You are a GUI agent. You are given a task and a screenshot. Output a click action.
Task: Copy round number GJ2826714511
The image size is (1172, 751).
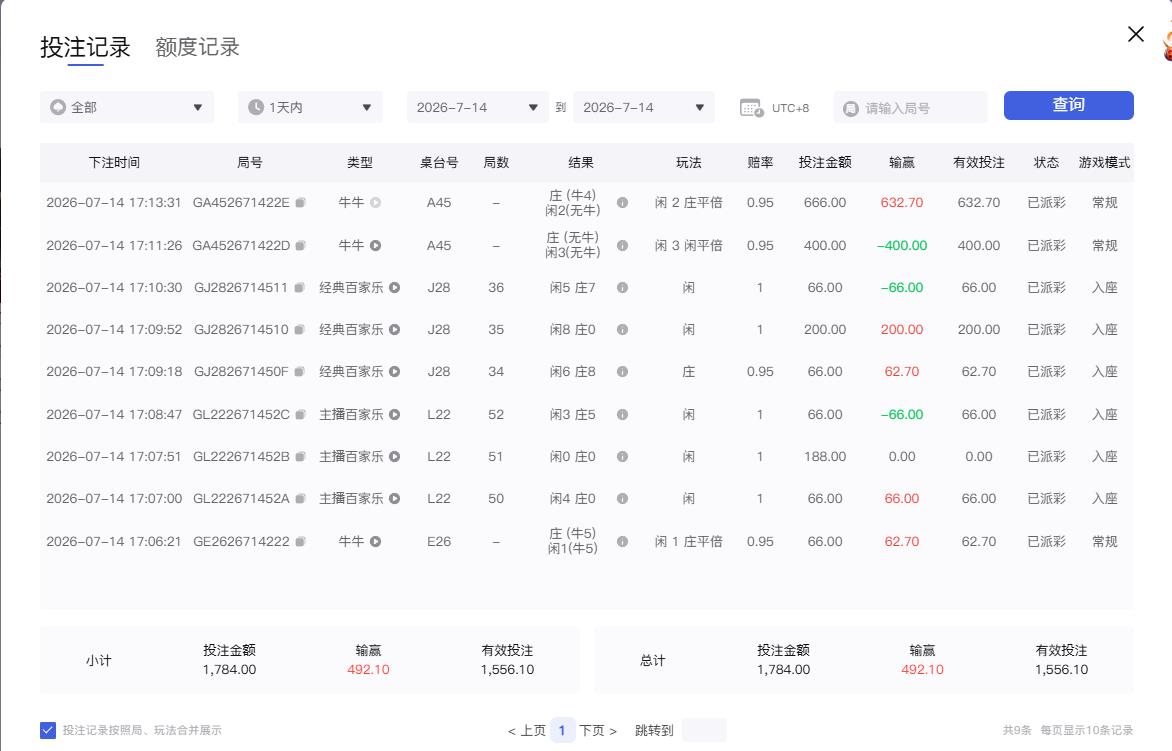tap(299, 288)
